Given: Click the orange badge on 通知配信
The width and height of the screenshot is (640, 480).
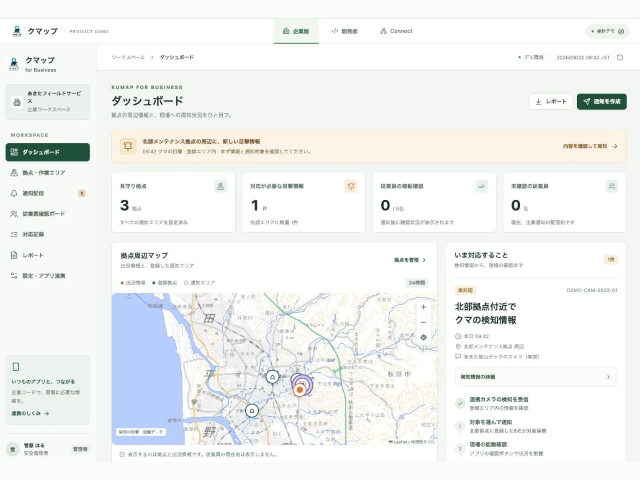Looking at the screenshot, I should (82, 193).
